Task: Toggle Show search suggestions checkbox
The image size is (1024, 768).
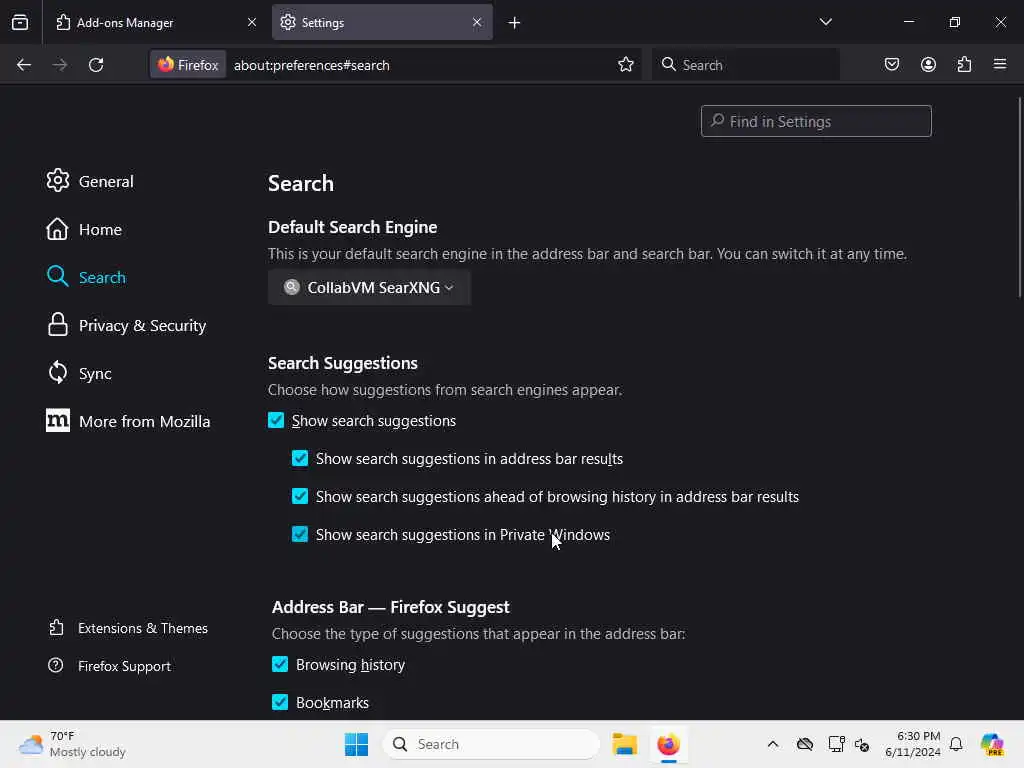Action: coord(276,420)
